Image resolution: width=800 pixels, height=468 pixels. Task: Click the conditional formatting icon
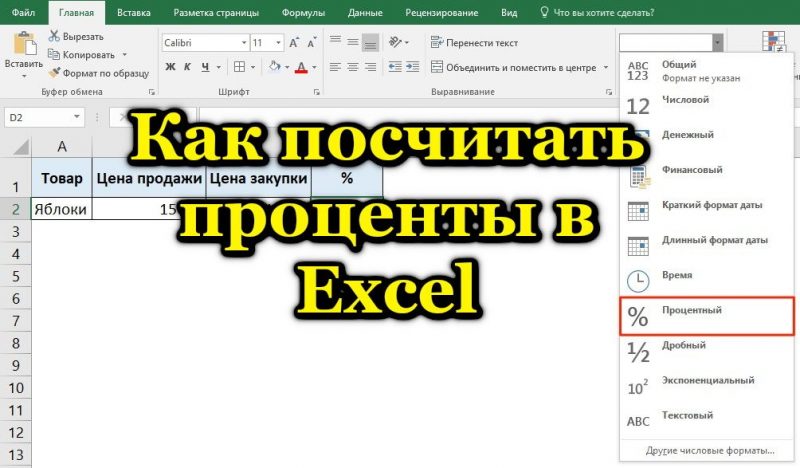(773, 42)
